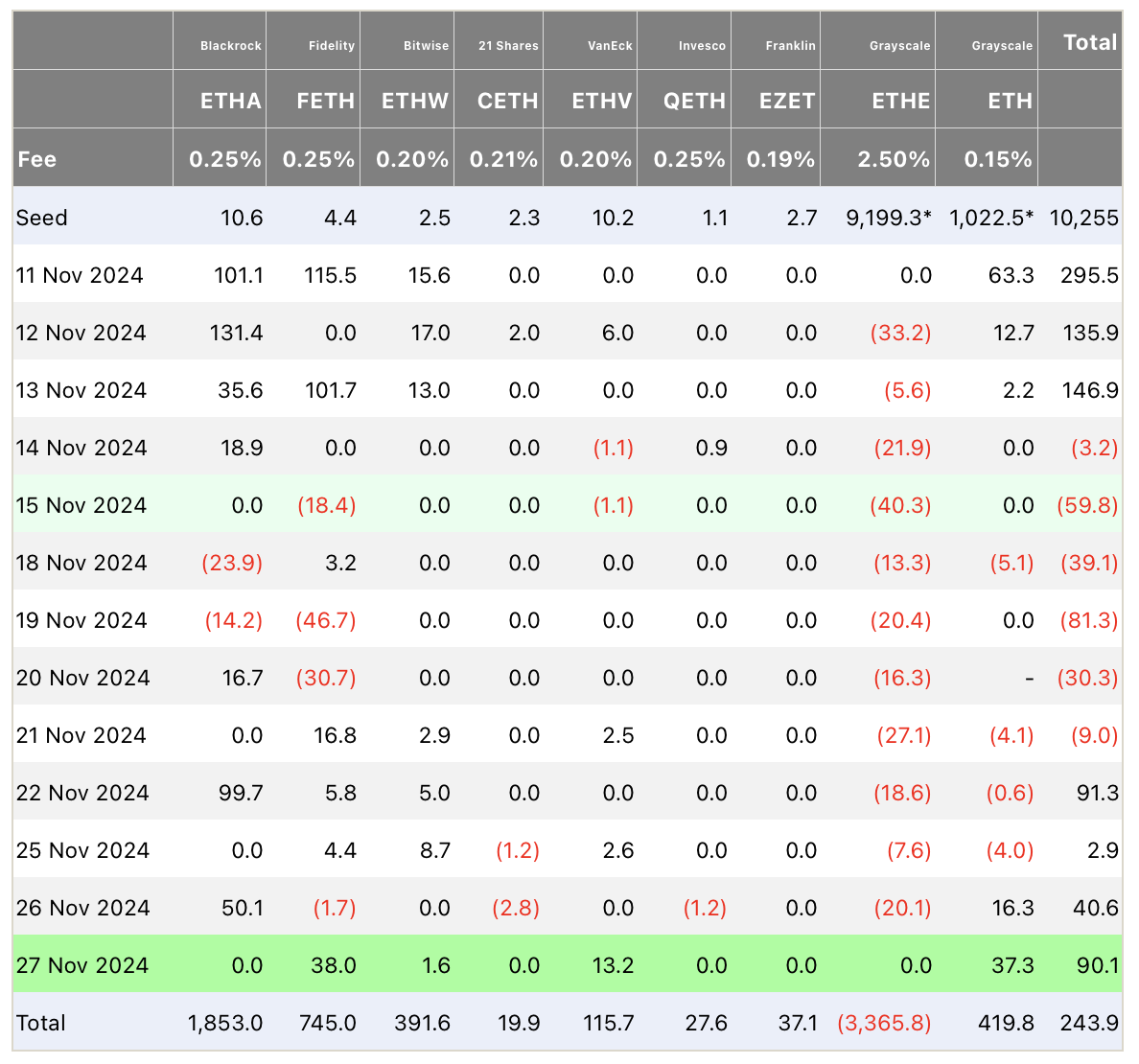Click the QETH ticker header
This screenshot has width=1139, height=1064.
point(694,101)
